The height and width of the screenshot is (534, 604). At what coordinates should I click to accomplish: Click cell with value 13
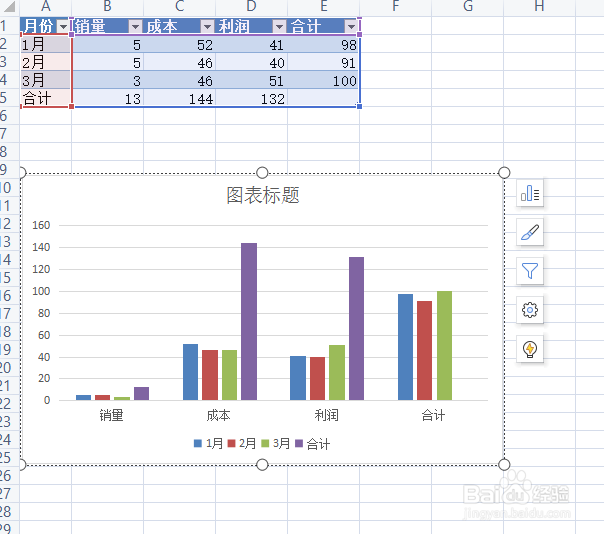click(x=107, y=99)
